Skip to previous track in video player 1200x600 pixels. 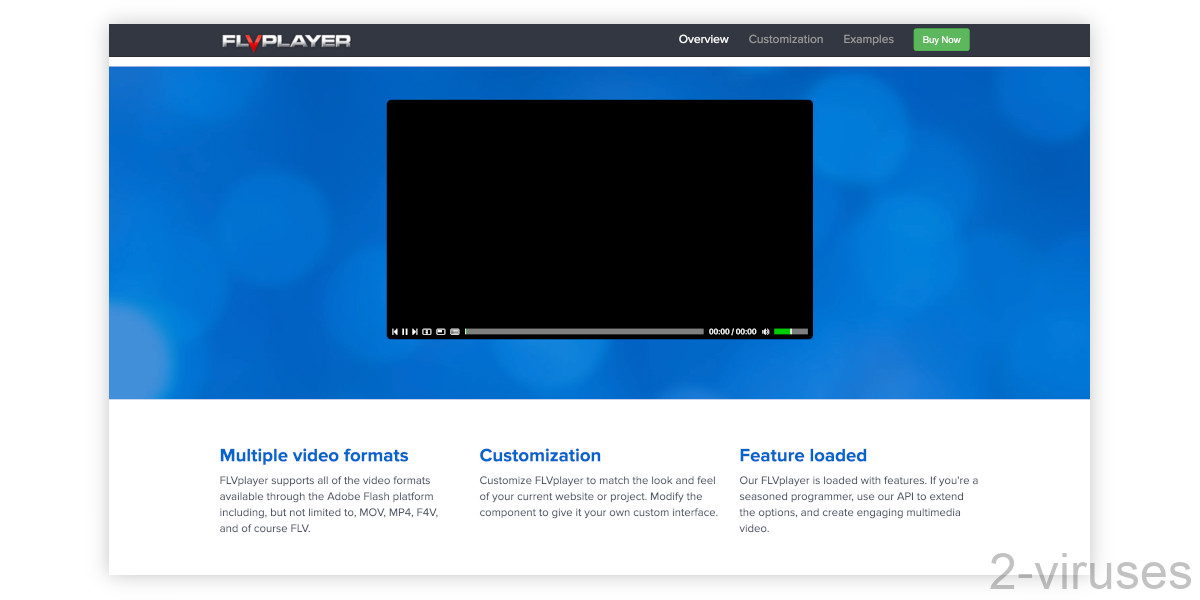pyautogui.click(x=395, y=332)
